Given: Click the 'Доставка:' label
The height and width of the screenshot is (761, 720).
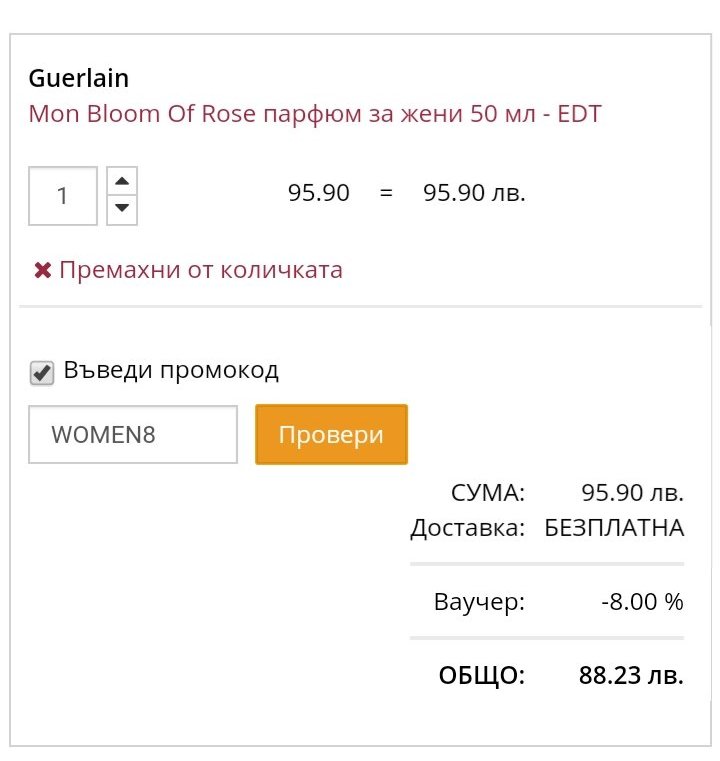Looking at the screenshot, I should click(x=468, y=529).
